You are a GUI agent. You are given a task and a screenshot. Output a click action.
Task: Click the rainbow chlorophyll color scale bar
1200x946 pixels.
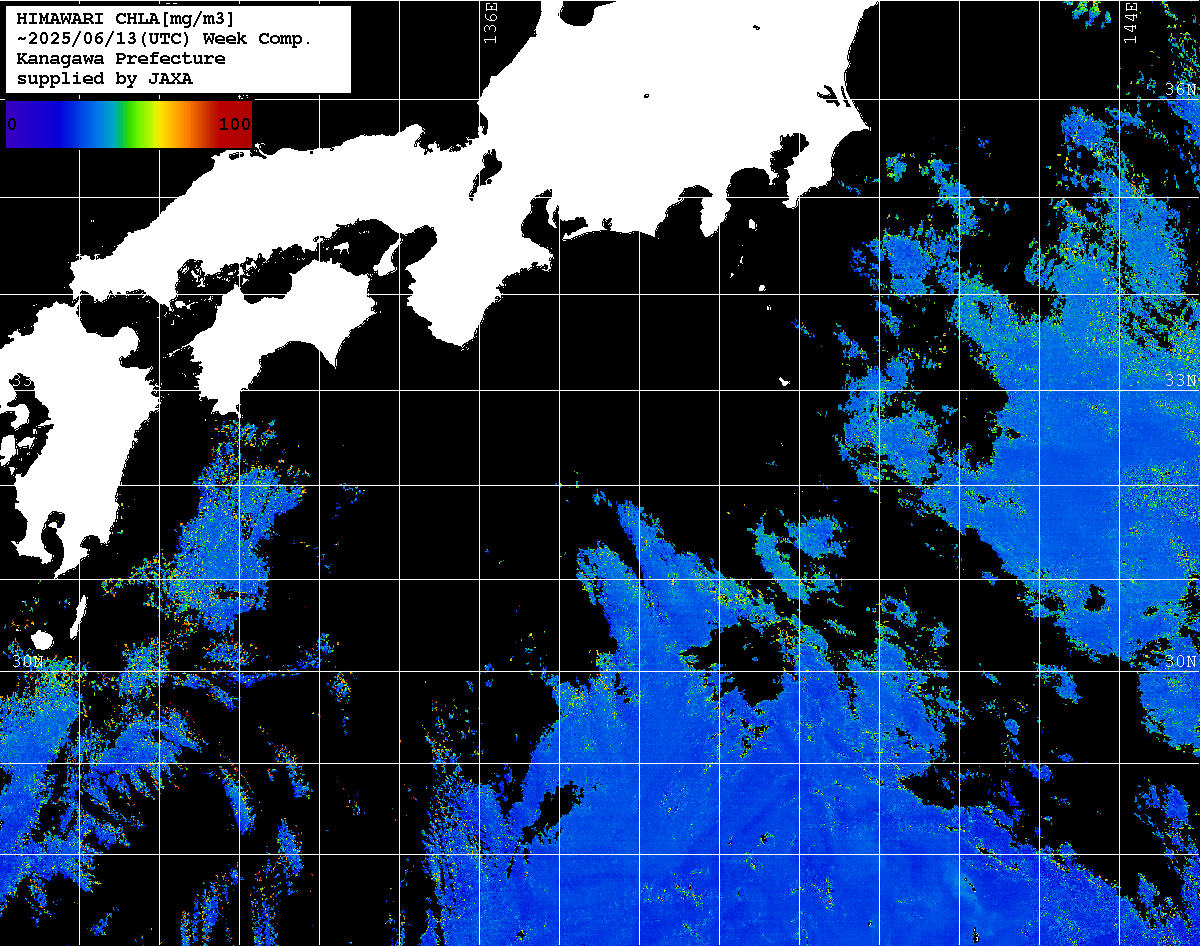point(129,124)
